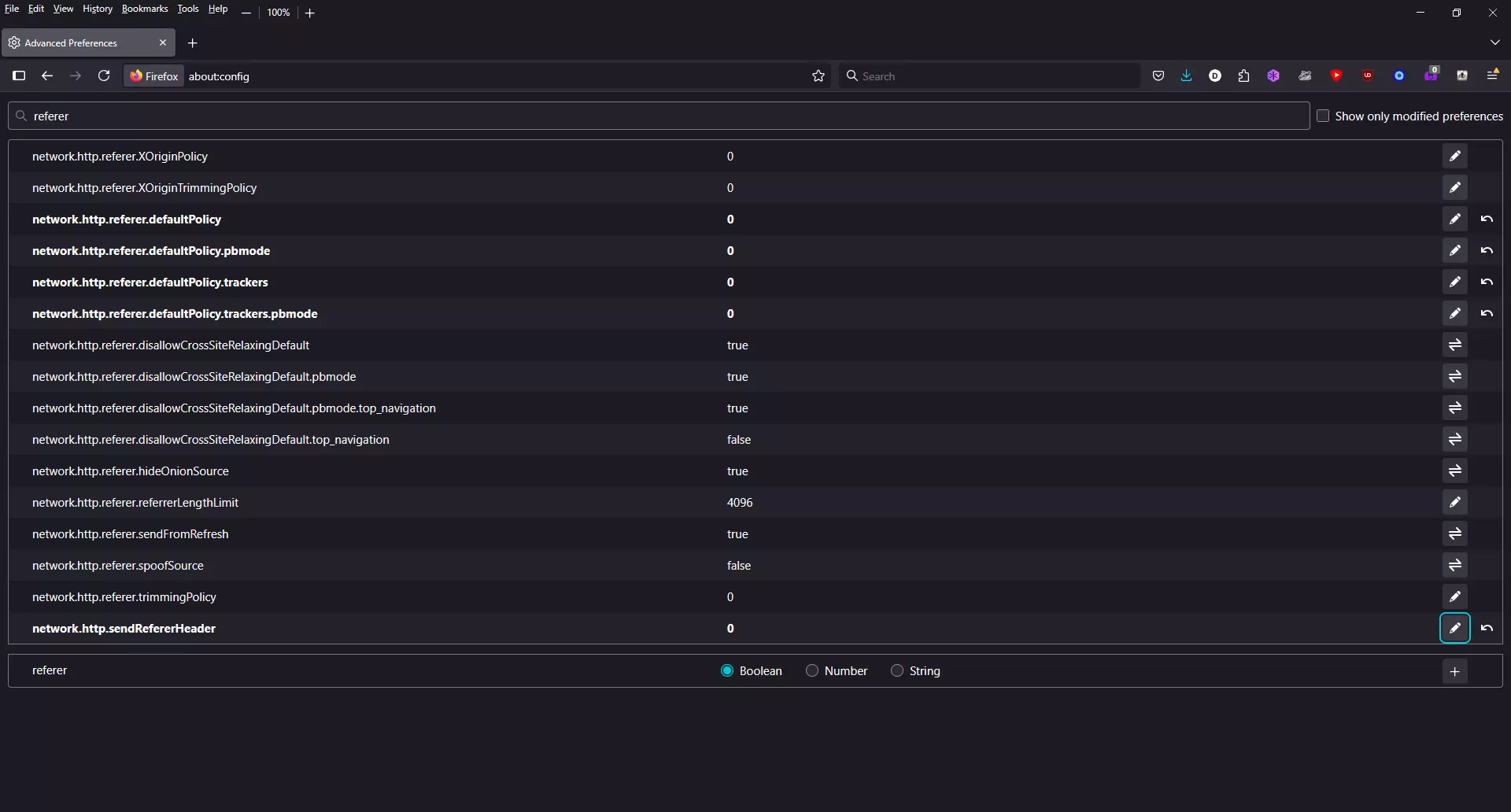Select Boolean type for new preference
The height and width of the screenshot is (812, 1511).
727,670
